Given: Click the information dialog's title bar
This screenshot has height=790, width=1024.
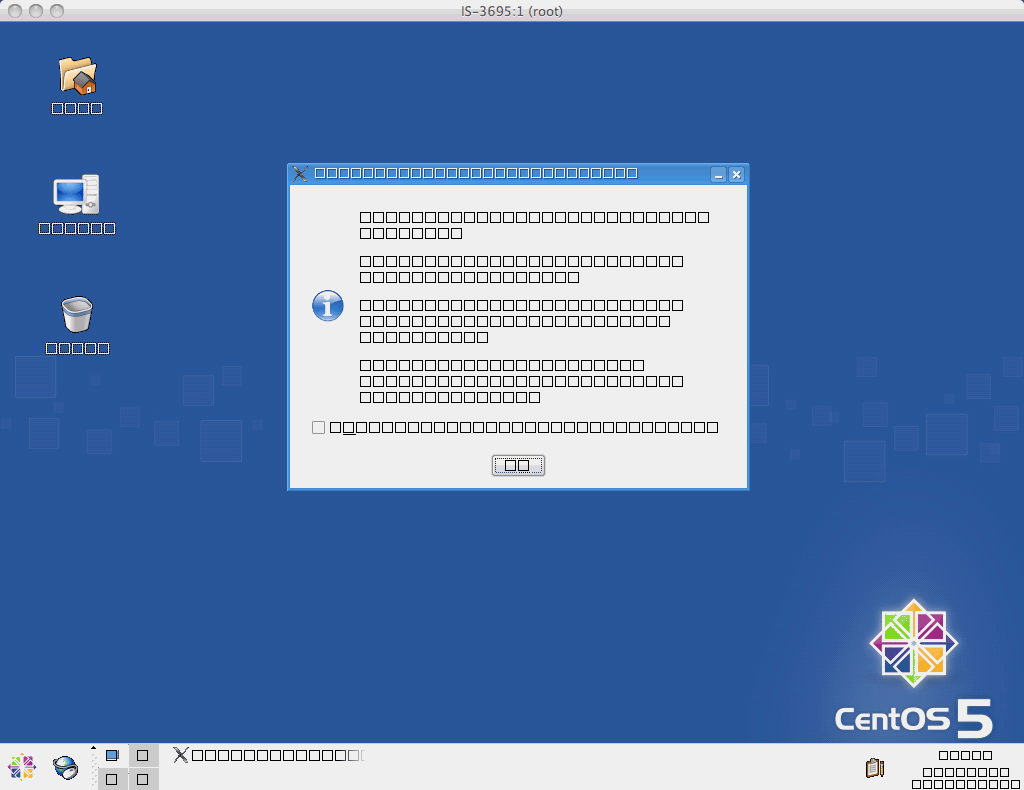Looking at the screenshot, I should pos(500,174).
